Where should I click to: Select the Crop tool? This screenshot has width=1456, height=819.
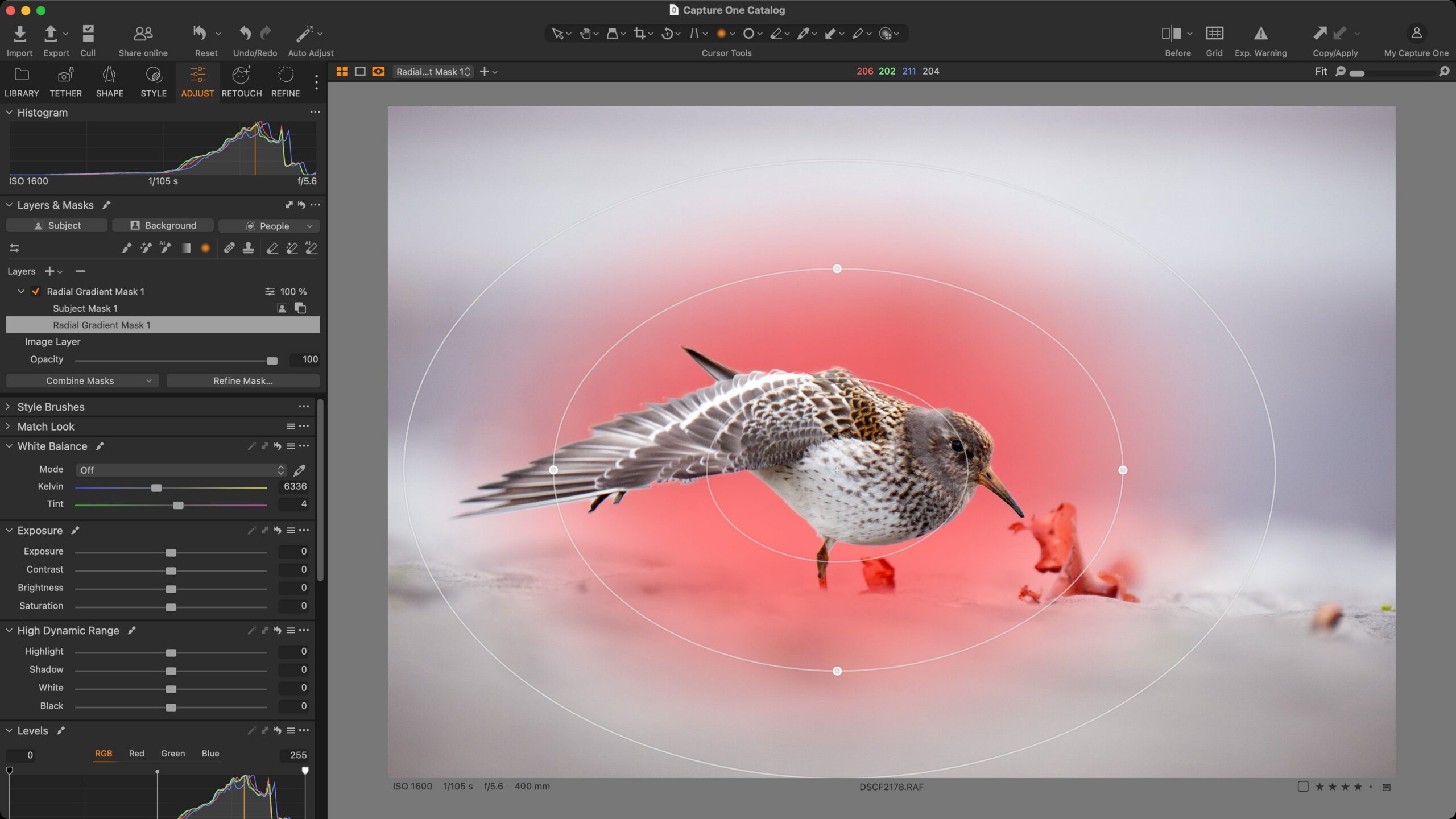(640, 33)
